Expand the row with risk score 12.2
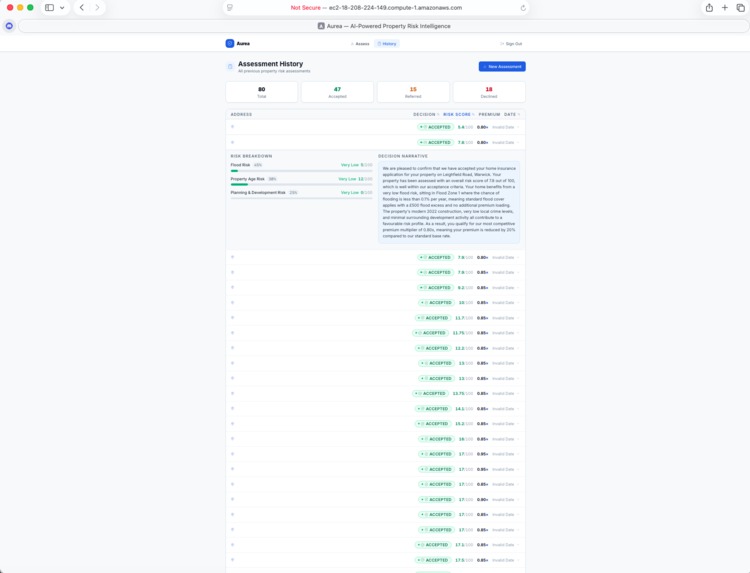Viewport: 750px width, 573px height. pyautogui.click(x=375, y=348)
